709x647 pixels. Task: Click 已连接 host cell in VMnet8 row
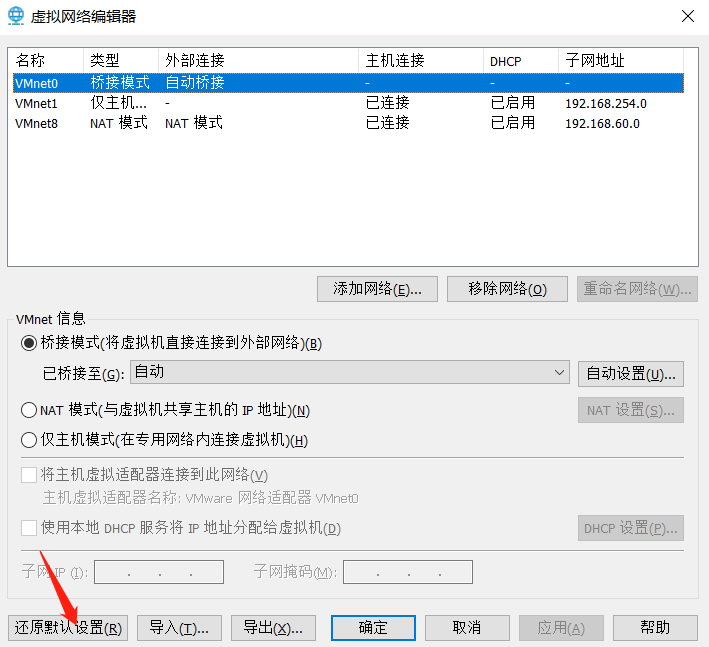pos(388,123)
